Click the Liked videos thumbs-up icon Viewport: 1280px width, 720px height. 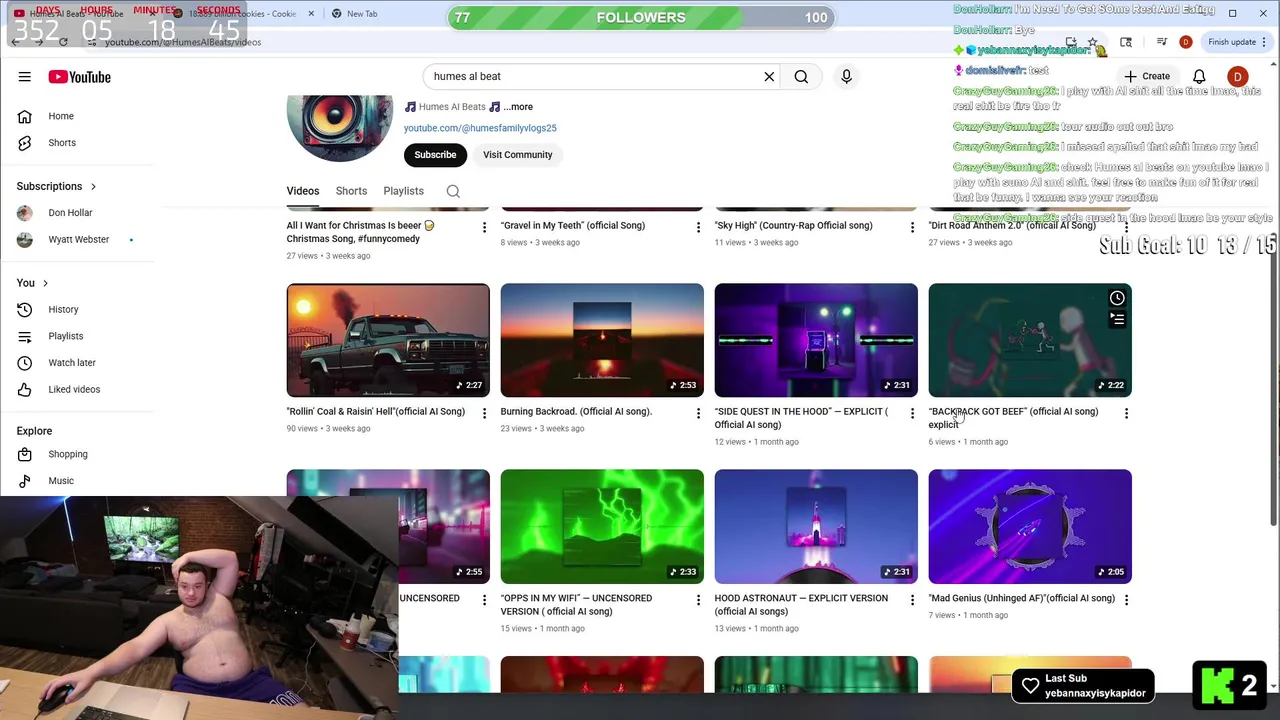pyautogui.click(x=25, y=389)
